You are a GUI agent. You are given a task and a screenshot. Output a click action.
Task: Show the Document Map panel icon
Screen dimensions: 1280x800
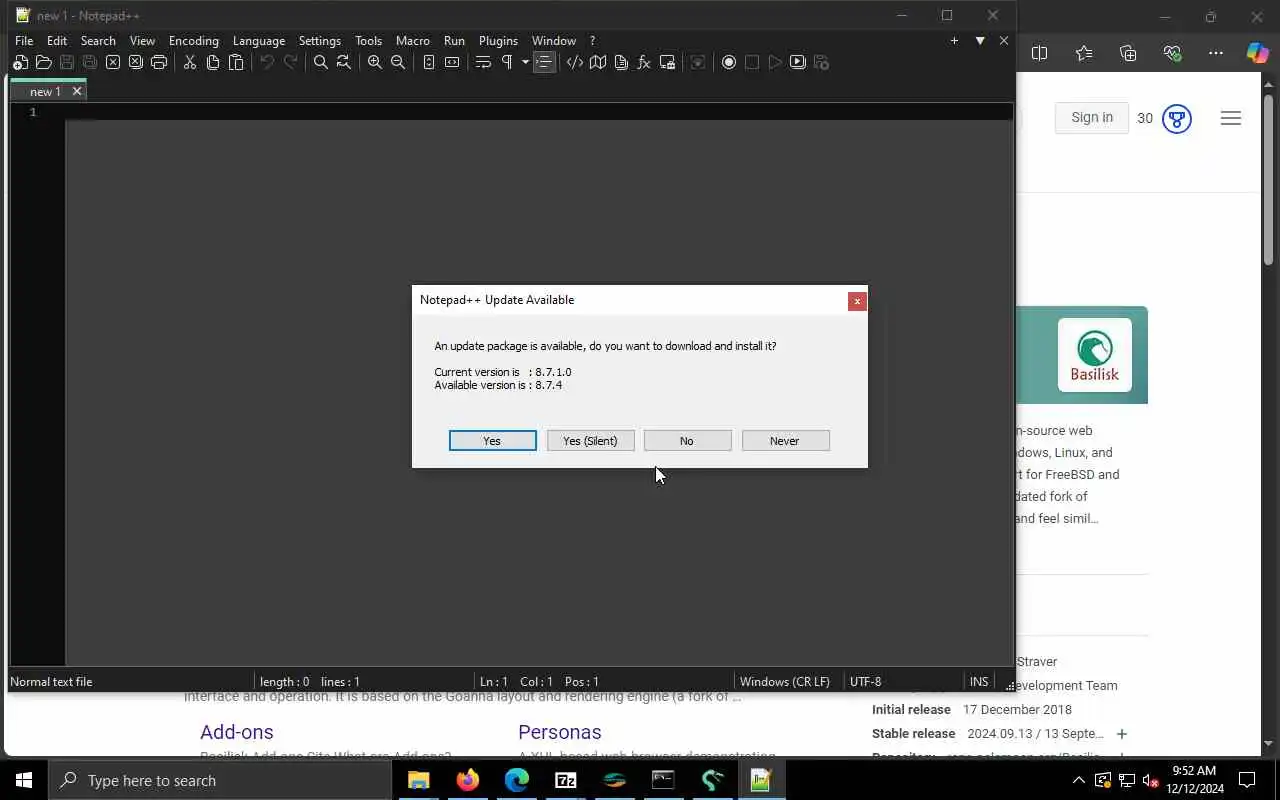click(598, 62)
